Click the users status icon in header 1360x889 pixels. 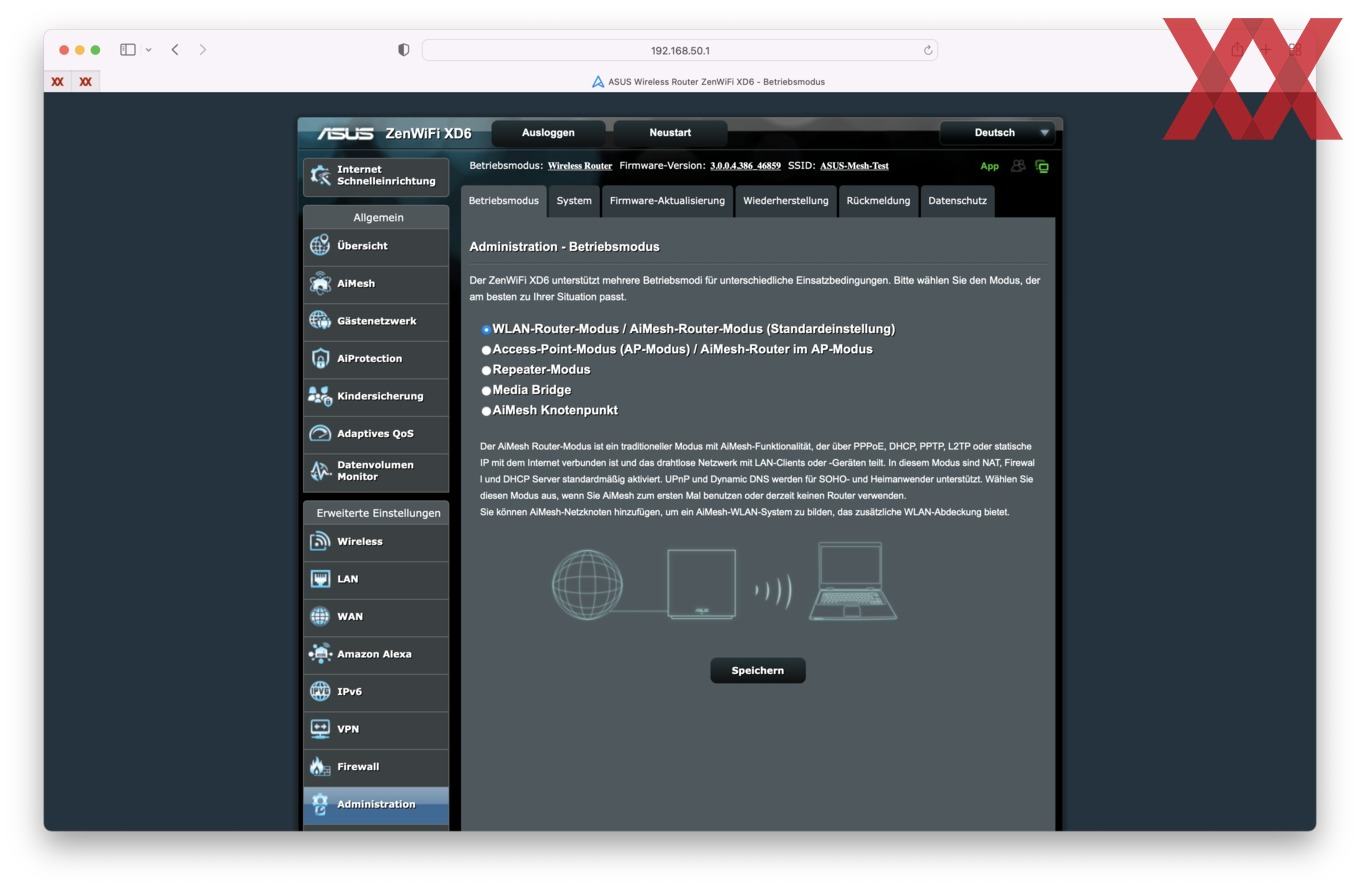[1018, 166]
